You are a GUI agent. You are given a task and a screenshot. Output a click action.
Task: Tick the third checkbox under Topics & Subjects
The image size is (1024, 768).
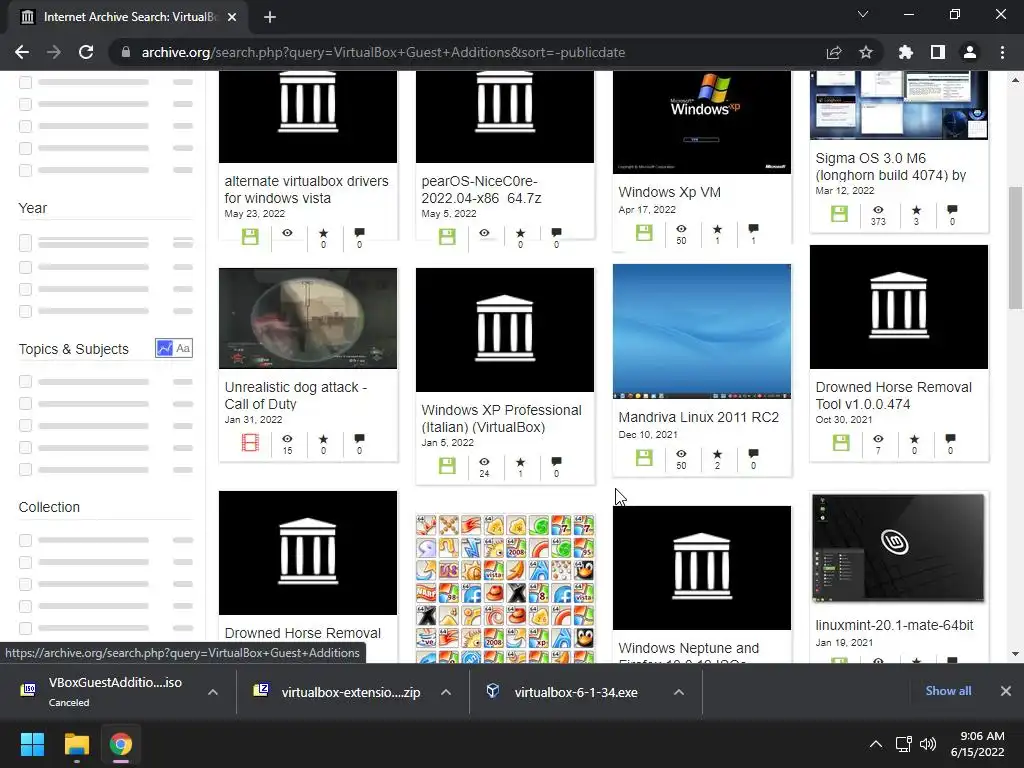click(x=25, y=425)
